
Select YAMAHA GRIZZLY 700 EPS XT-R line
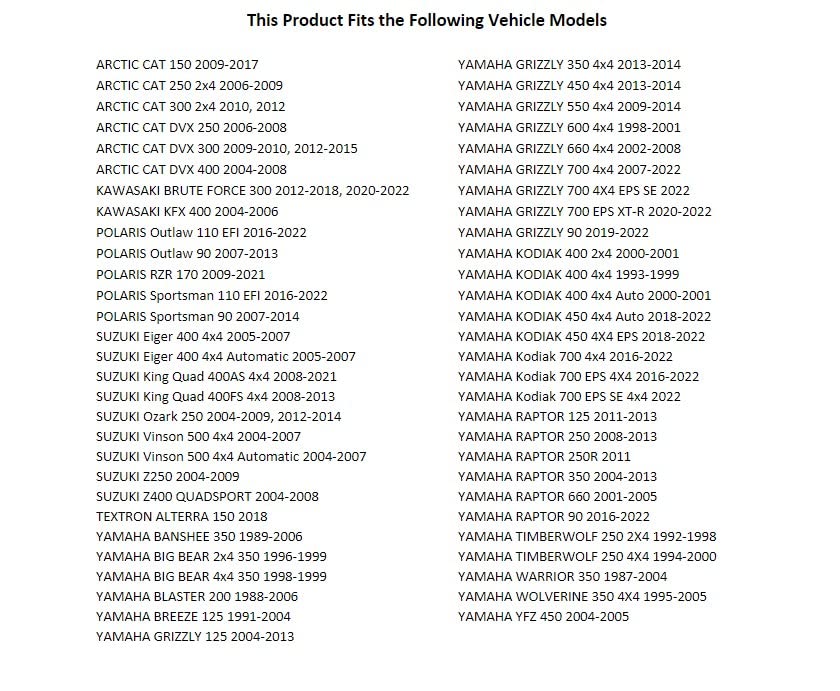tap(584, 212)
